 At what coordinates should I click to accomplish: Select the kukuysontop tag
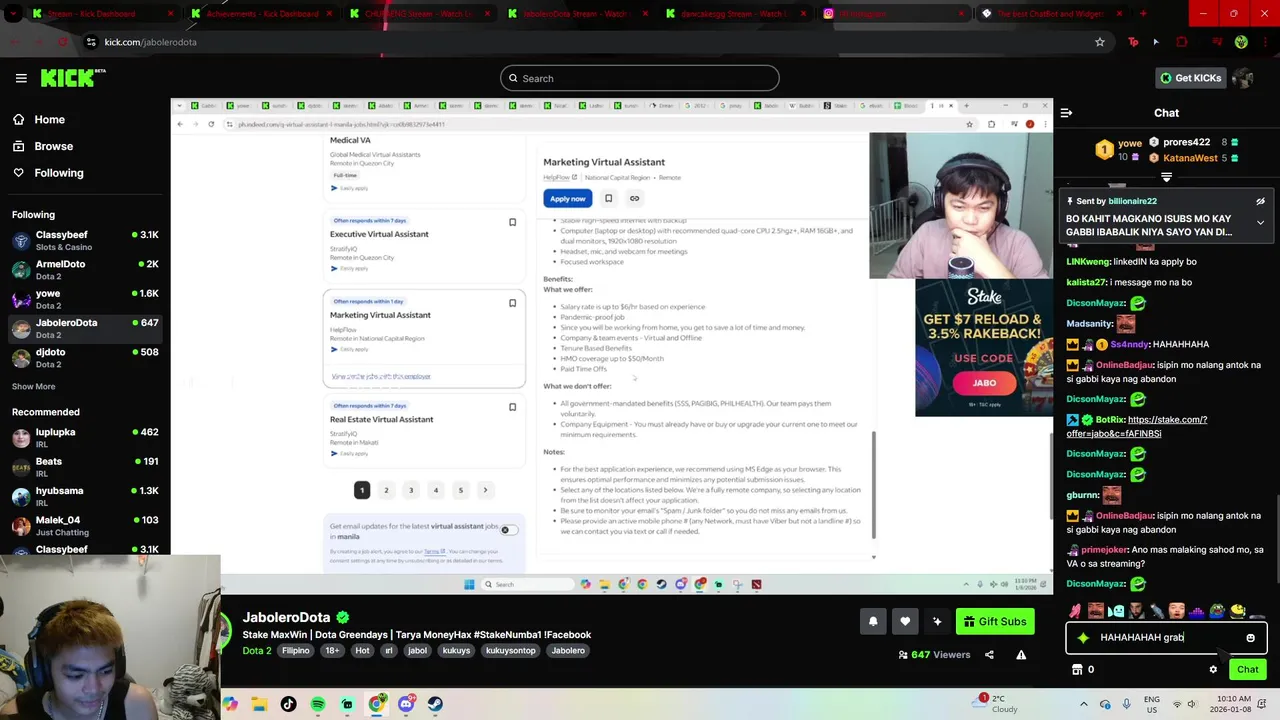(510, 651)
